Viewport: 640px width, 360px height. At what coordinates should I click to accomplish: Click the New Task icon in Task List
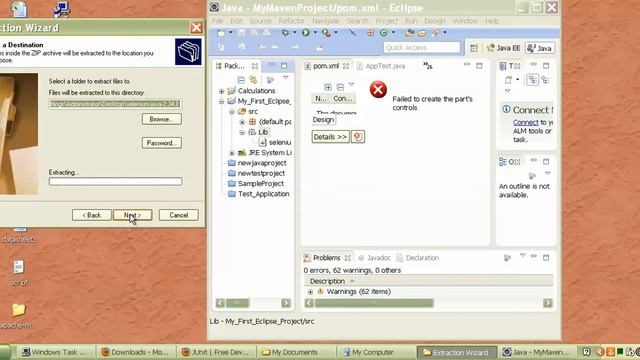coord(509,80)
